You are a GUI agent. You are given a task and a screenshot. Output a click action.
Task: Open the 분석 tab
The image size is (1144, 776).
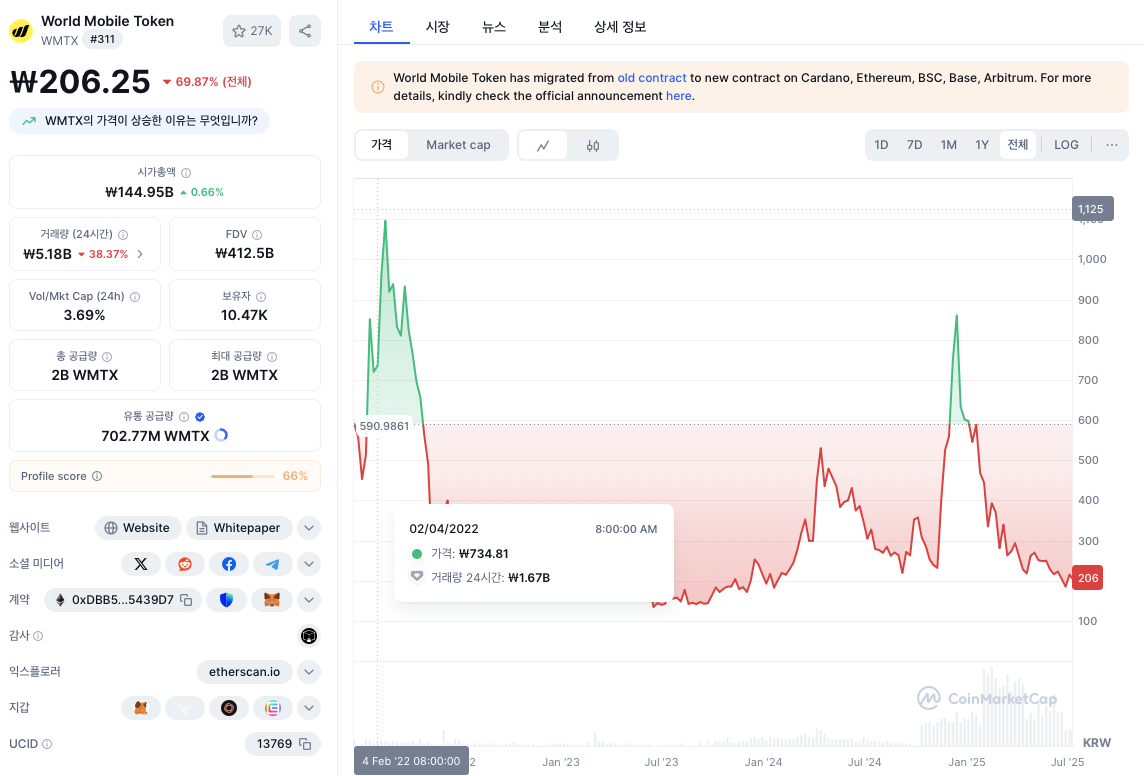coord(550,27)
